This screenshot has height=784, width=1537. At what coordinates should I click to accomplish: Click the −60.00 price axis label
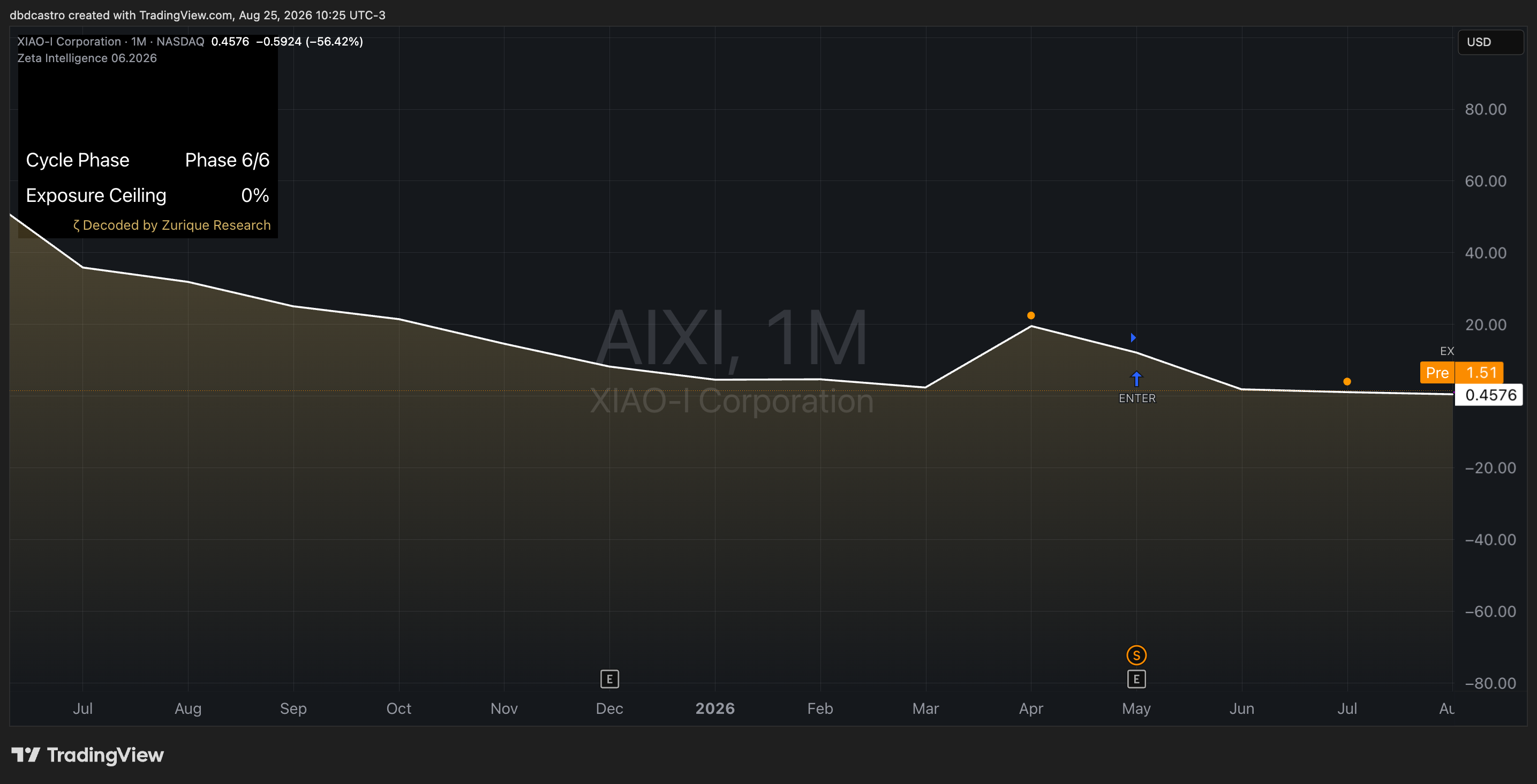coord(1490,611)
